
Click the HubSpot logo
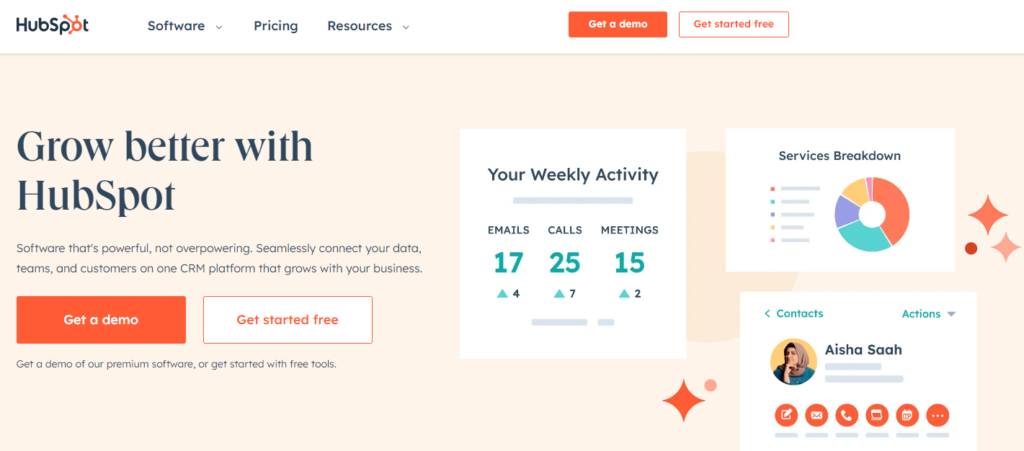pos(52,25)
